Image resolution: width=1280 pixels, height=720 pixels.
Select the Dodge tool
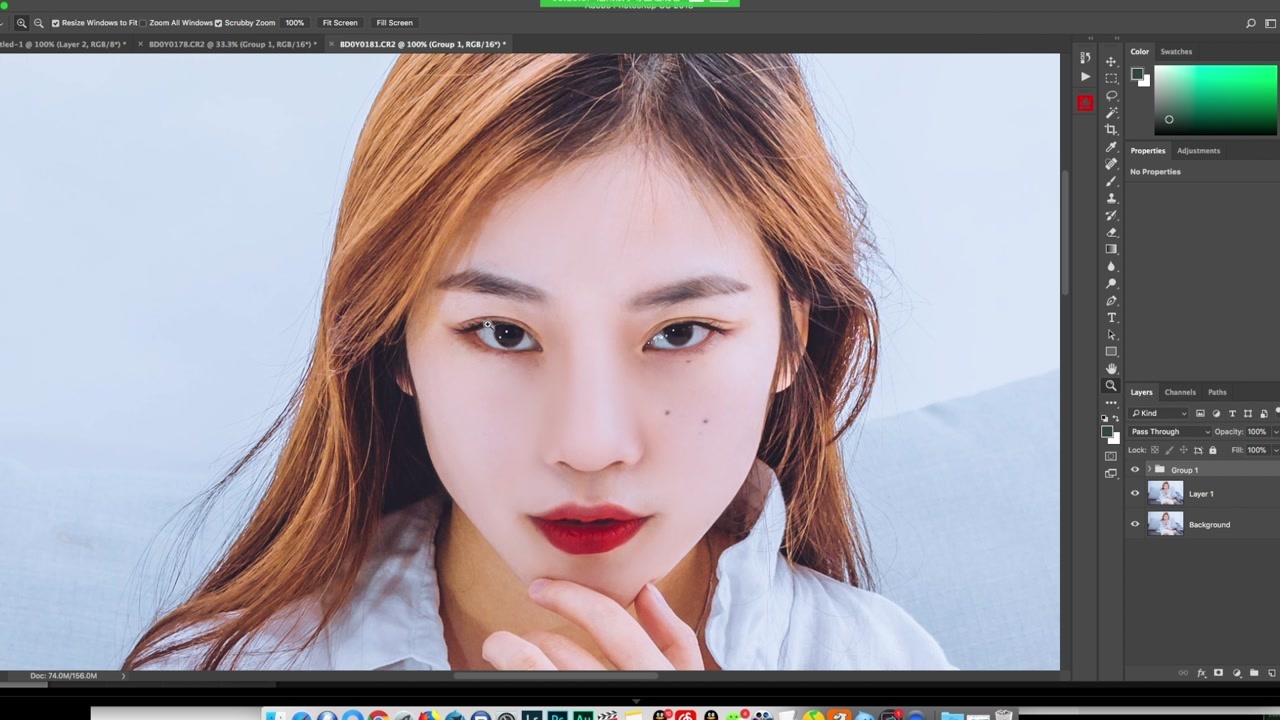(1111, 283)
